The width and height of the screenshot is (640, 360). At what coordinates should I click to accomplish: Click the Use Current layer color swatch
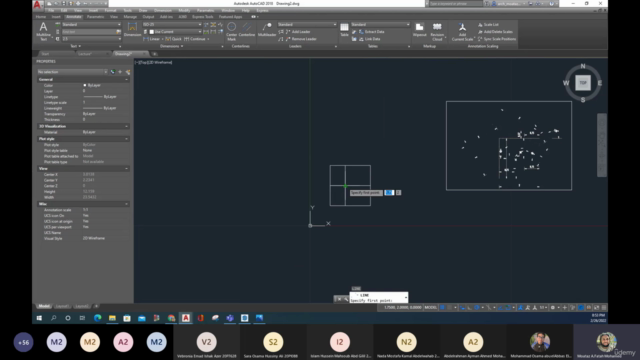coord(151,32)
